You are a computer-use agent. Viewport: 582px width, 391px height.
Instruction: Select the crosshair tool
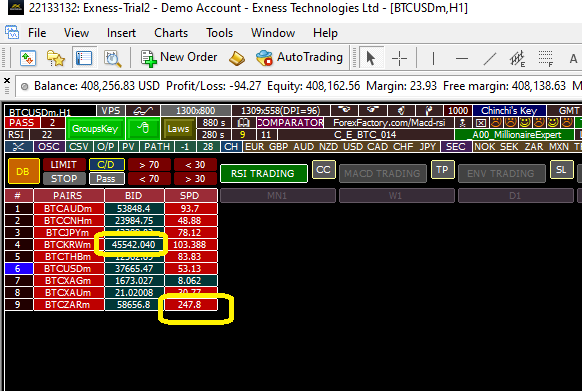[x=399, y=58]
